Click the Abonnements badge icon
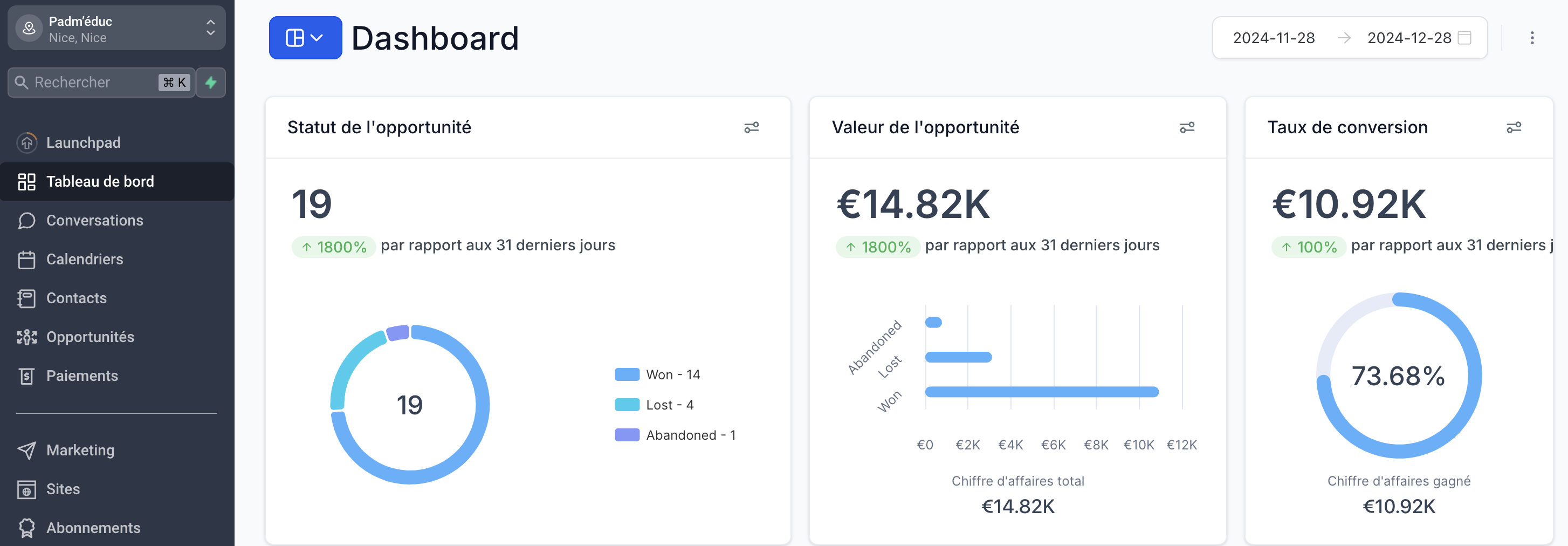Image resolution: width=1568 pixels, height=546 pixels. click(x=26, y=528)
